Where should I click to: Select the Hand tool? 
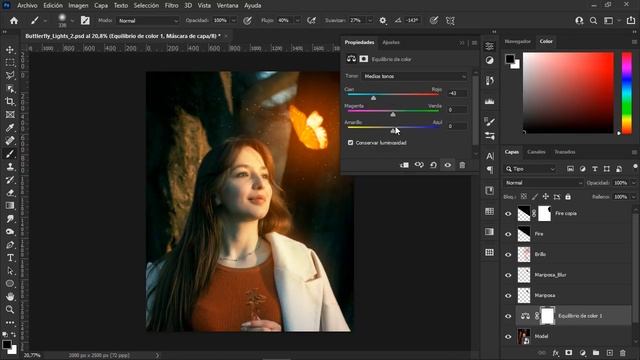pyautogui.click(x=10, y=297)
